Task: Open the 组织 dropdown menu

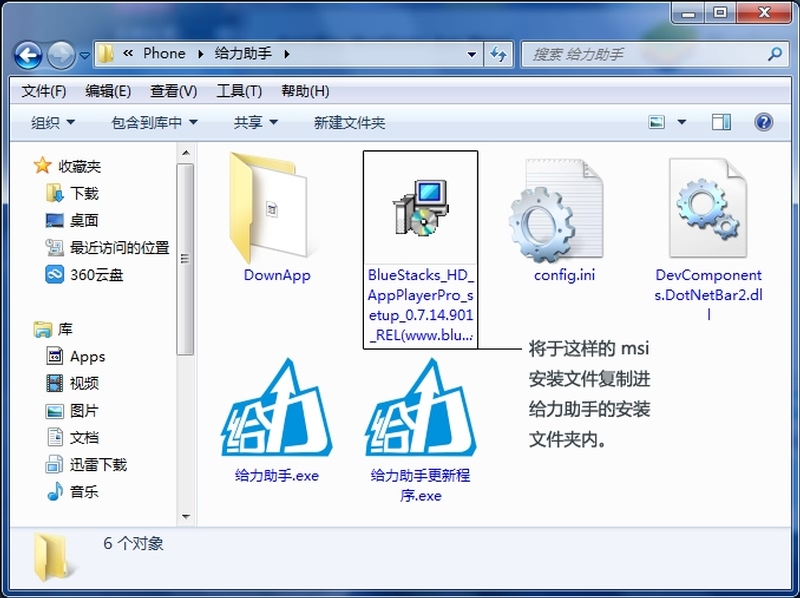Action: [53, 122]
